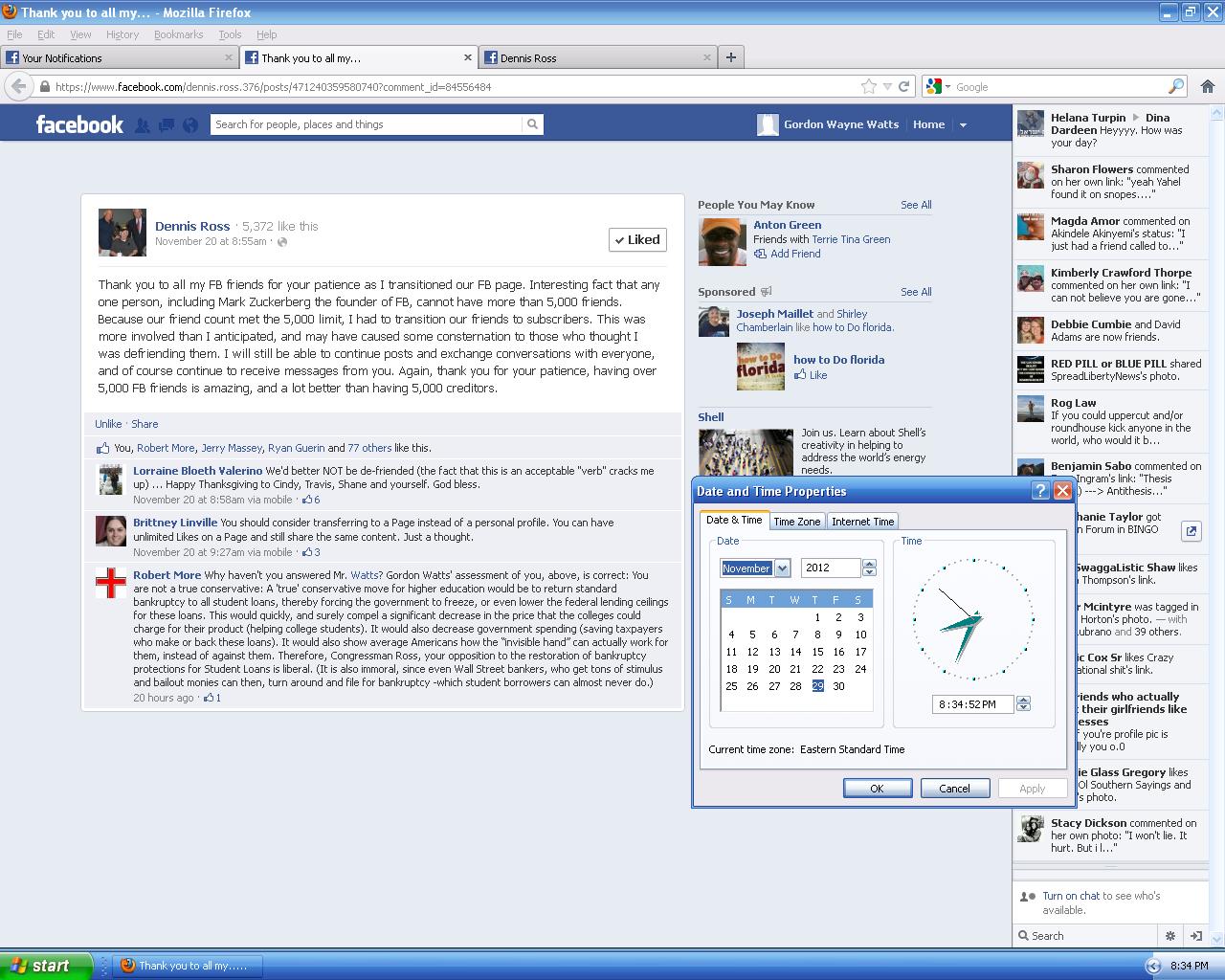Decrease time with spinner down arrow
This screenshot has height=980, width=1225.
click(1023, 708)
